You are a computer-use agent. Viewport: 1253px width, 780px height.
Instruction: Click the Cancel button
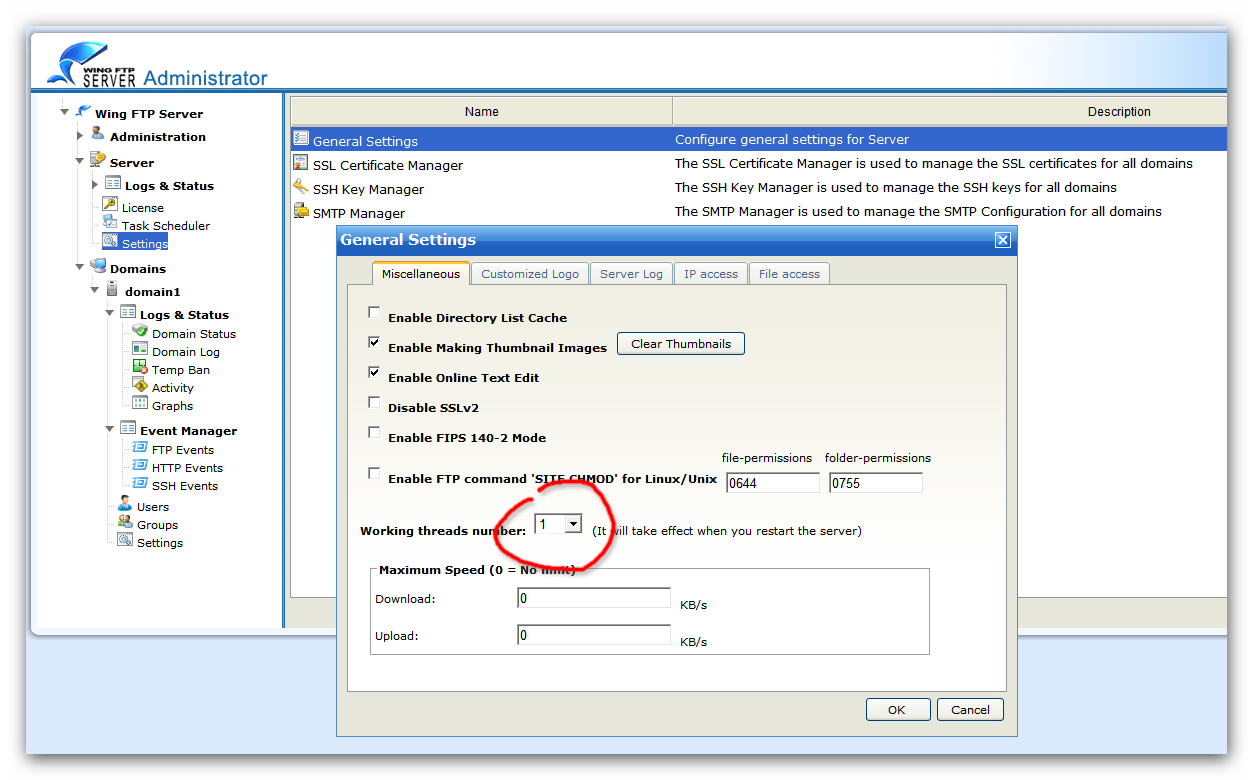click(970, 710)
